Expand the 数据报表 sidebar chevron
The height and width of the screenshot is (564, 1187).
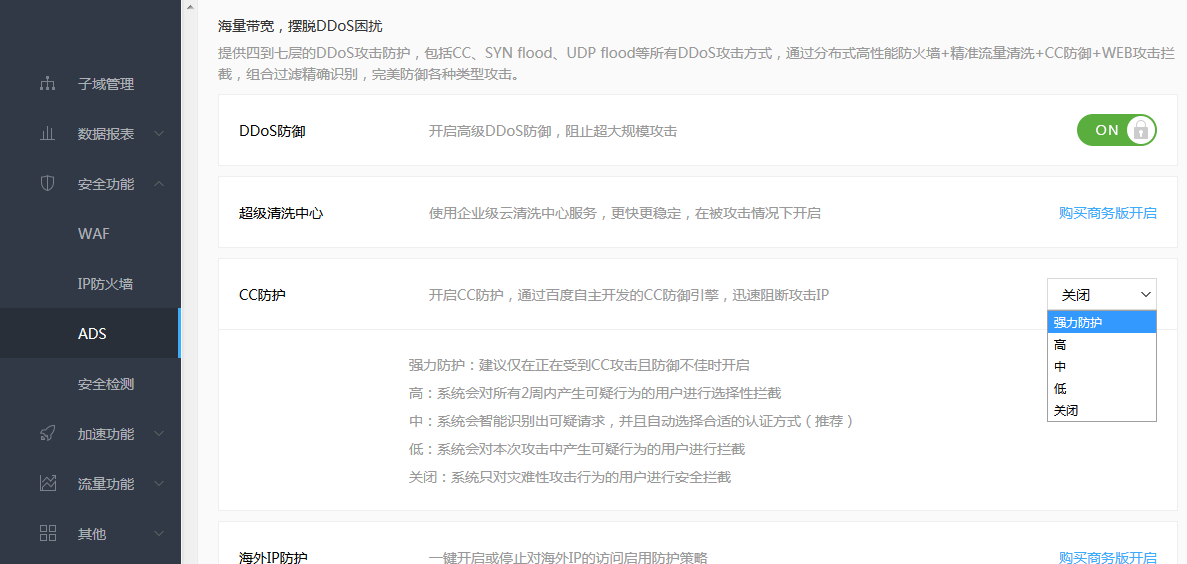159,134
